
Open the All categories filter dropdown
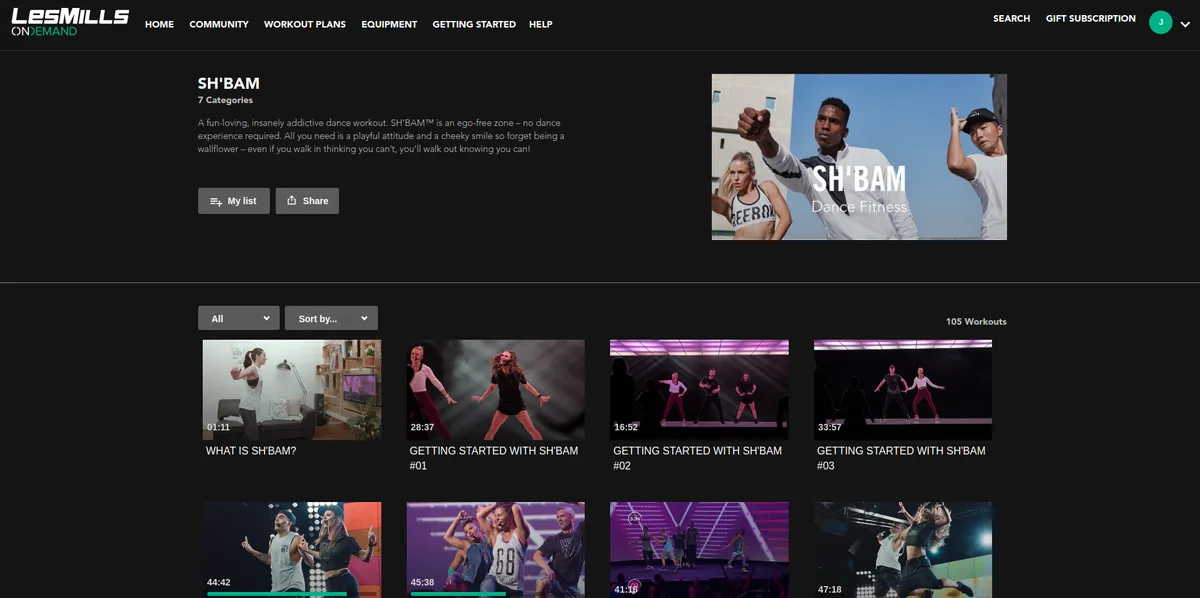[x=238, y=318]
